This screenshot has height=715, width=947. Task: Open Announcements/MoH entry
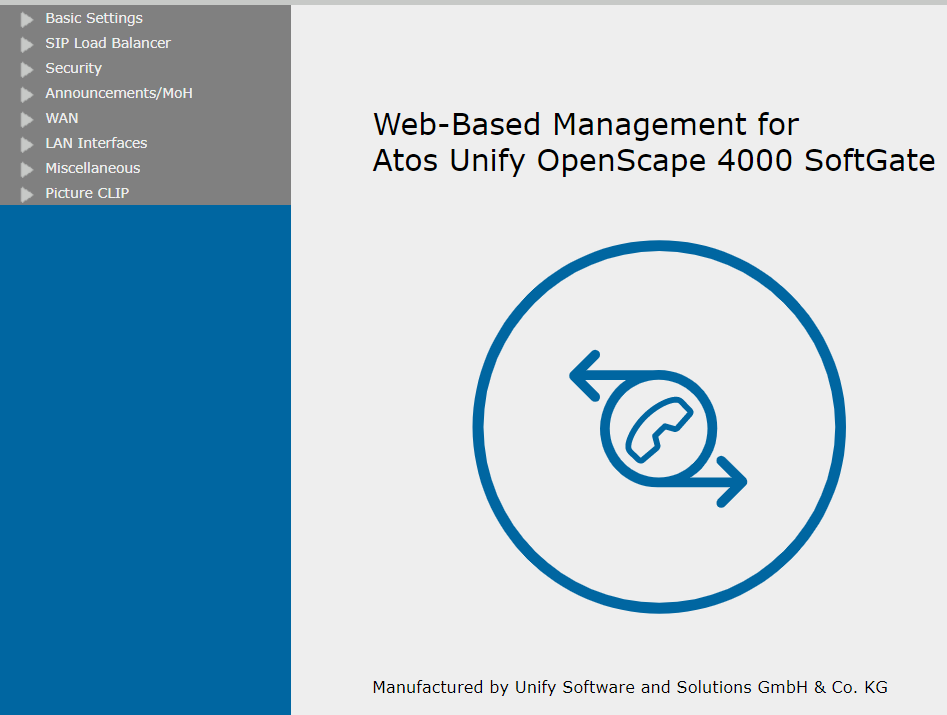coord(119,93)
